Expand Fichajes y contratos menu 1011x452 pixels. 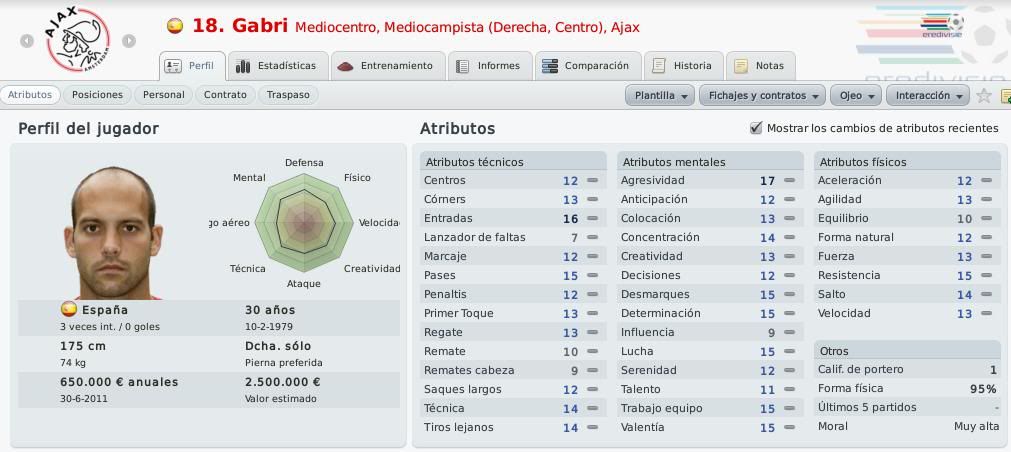click(762, 95)
